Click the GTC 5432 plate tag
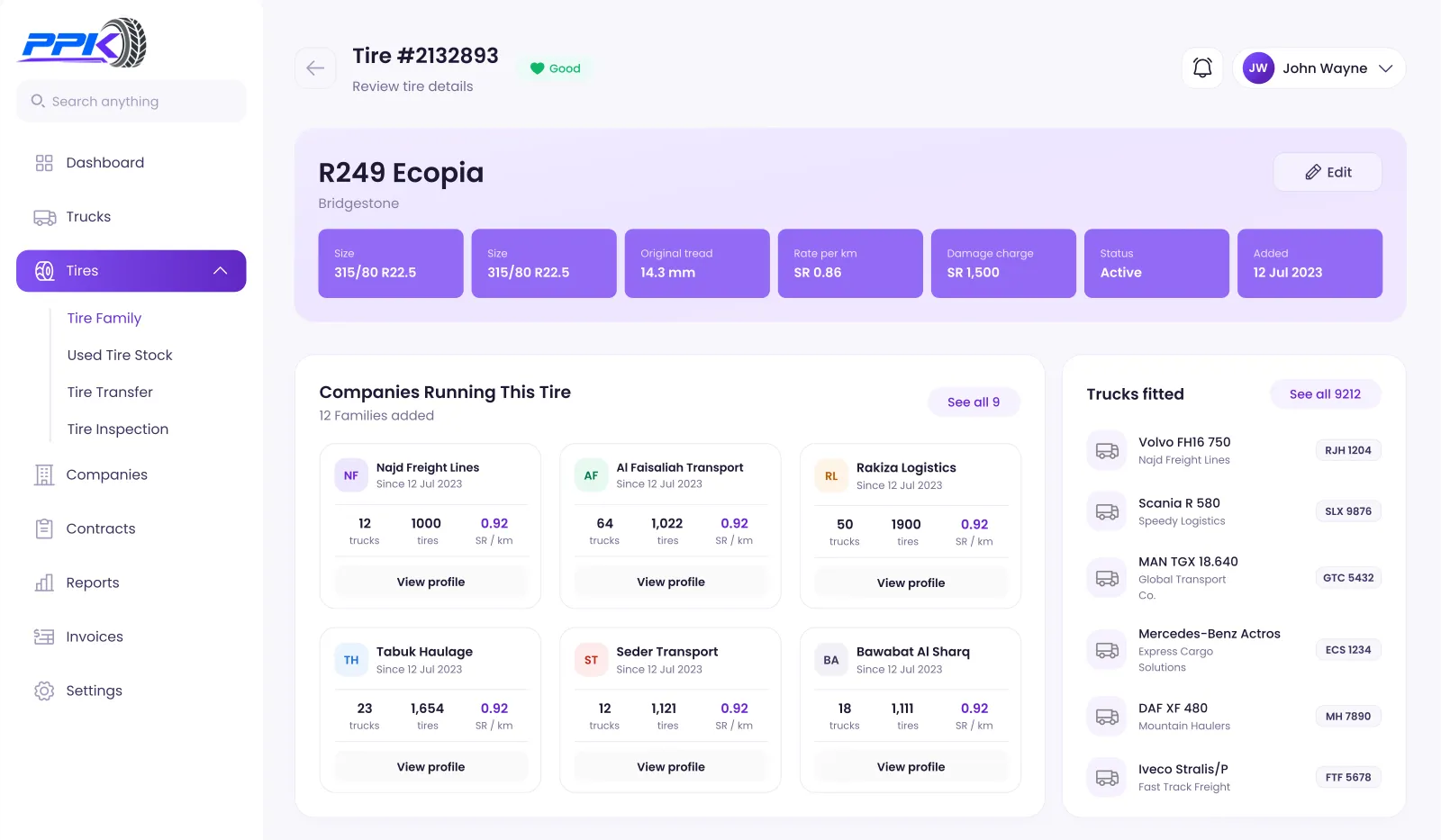 point(1348,578)
